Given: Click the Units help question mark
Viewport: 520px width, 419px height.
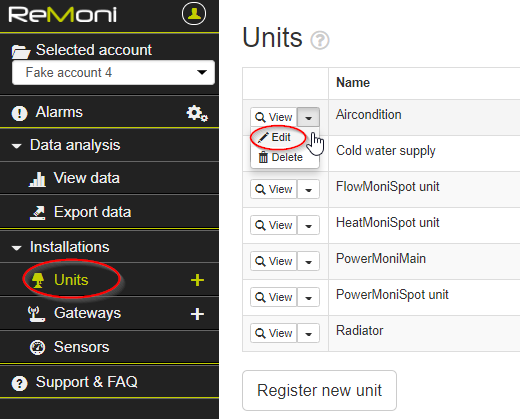Looking at the screenshot, I should click(x=320, y=40).
